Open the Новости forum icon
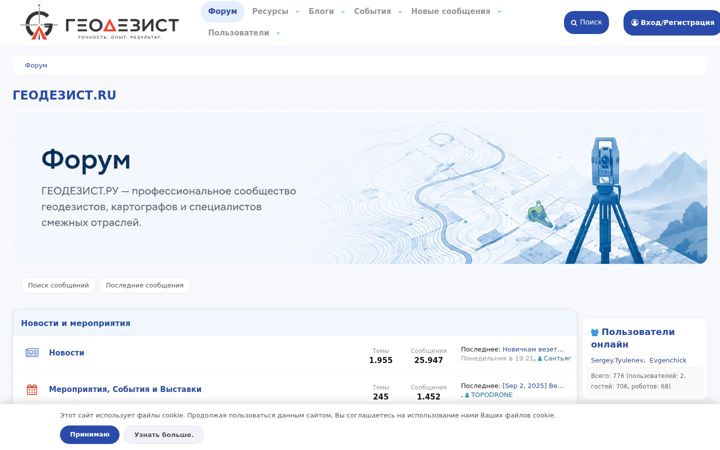 pos(32,353)
